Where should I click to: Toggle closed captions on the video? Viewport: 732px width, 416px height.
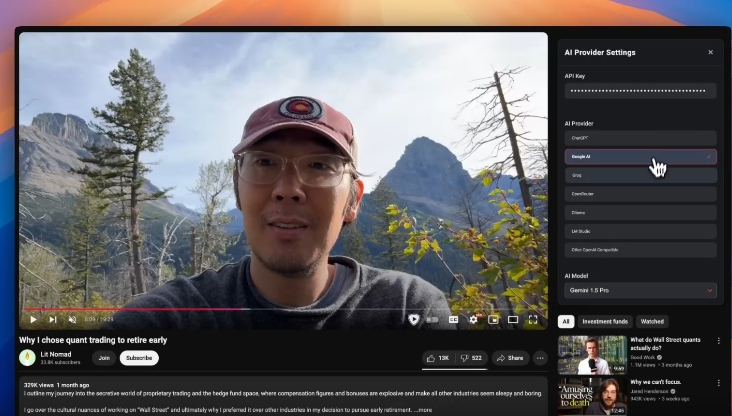coord(453,320)
